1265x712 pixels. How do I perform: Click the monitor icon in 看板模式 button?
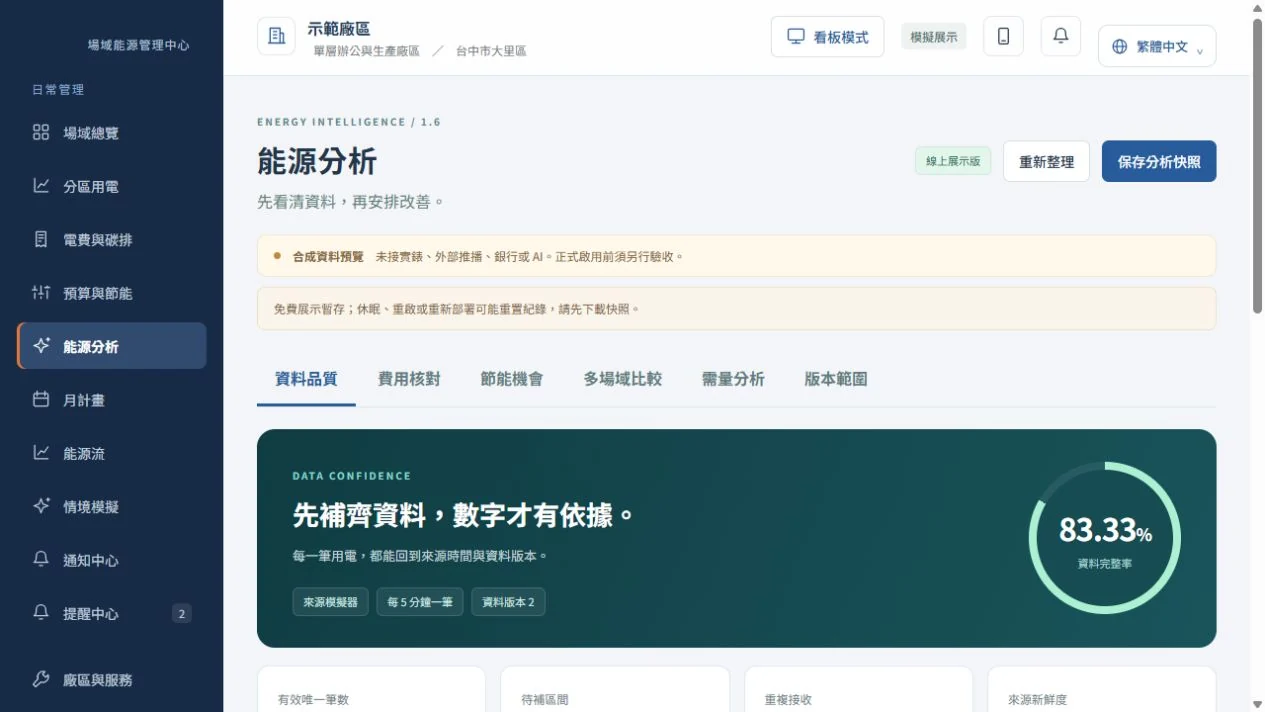(x=796, y=37)
